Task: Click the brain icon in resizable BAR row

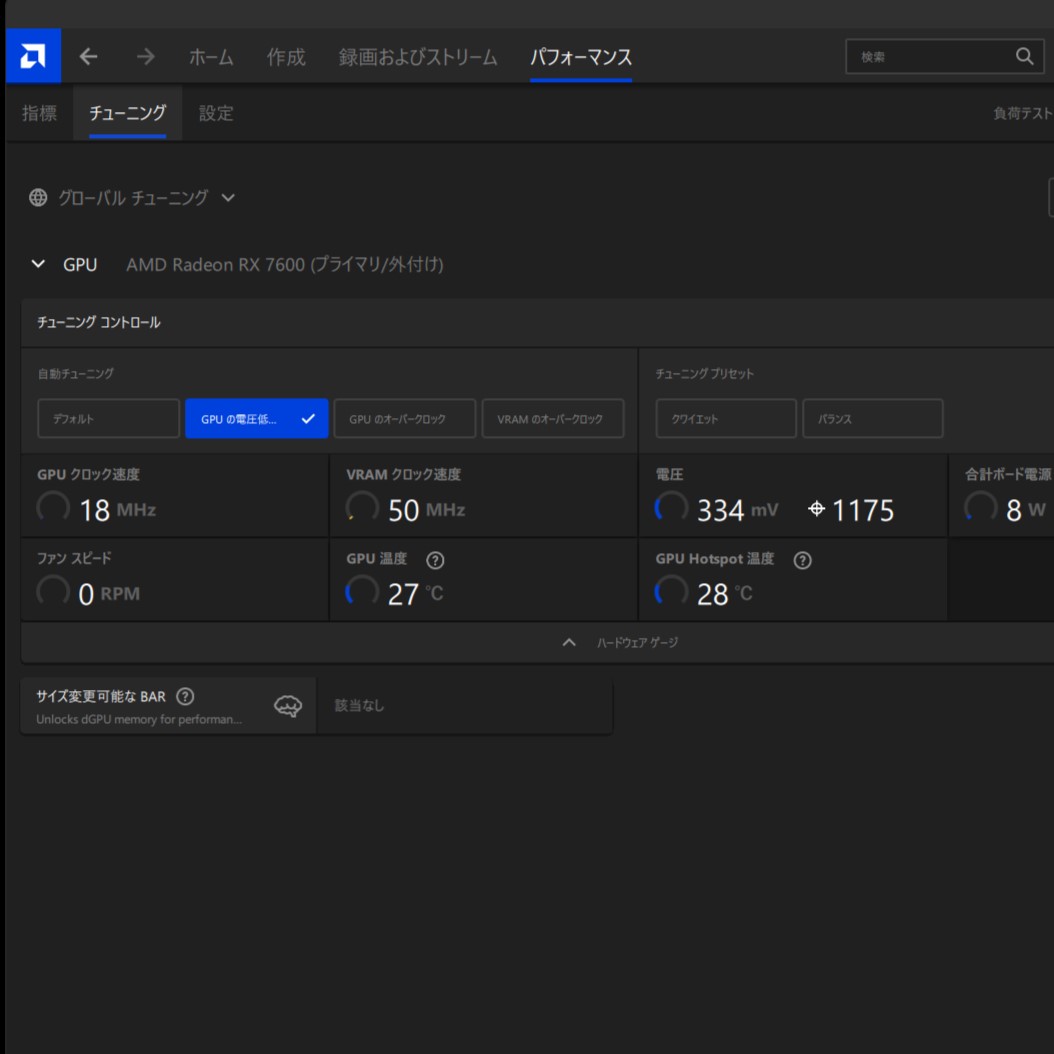Action: pos(288,706)
